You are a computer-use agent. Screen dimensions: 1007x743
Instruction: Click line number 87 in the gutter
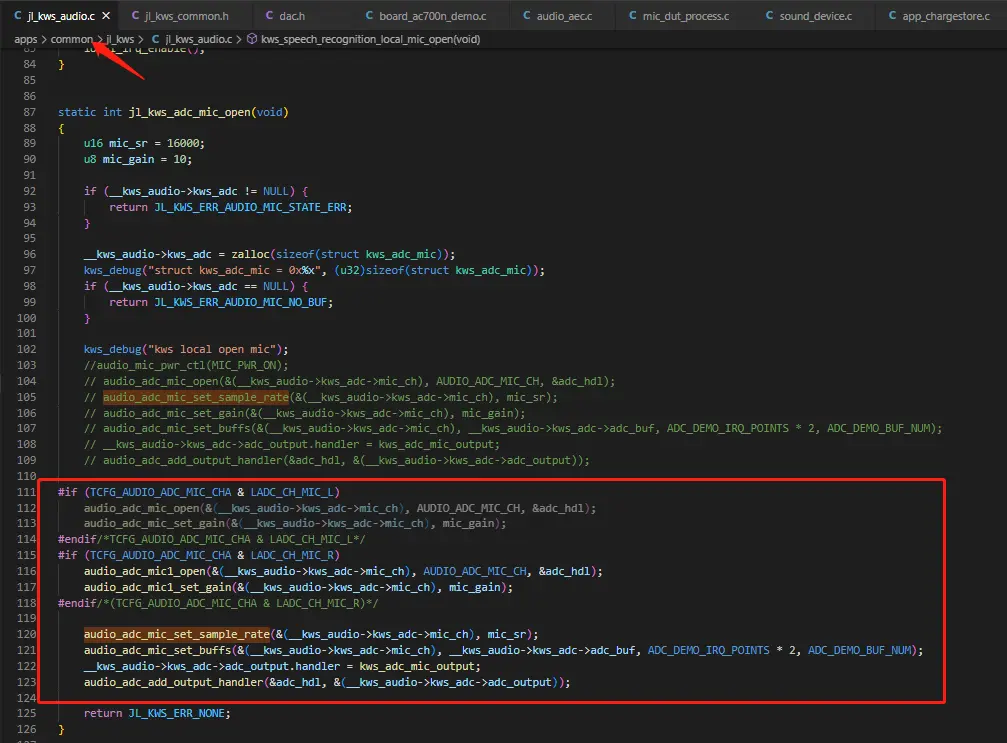[x=30, y=112]
